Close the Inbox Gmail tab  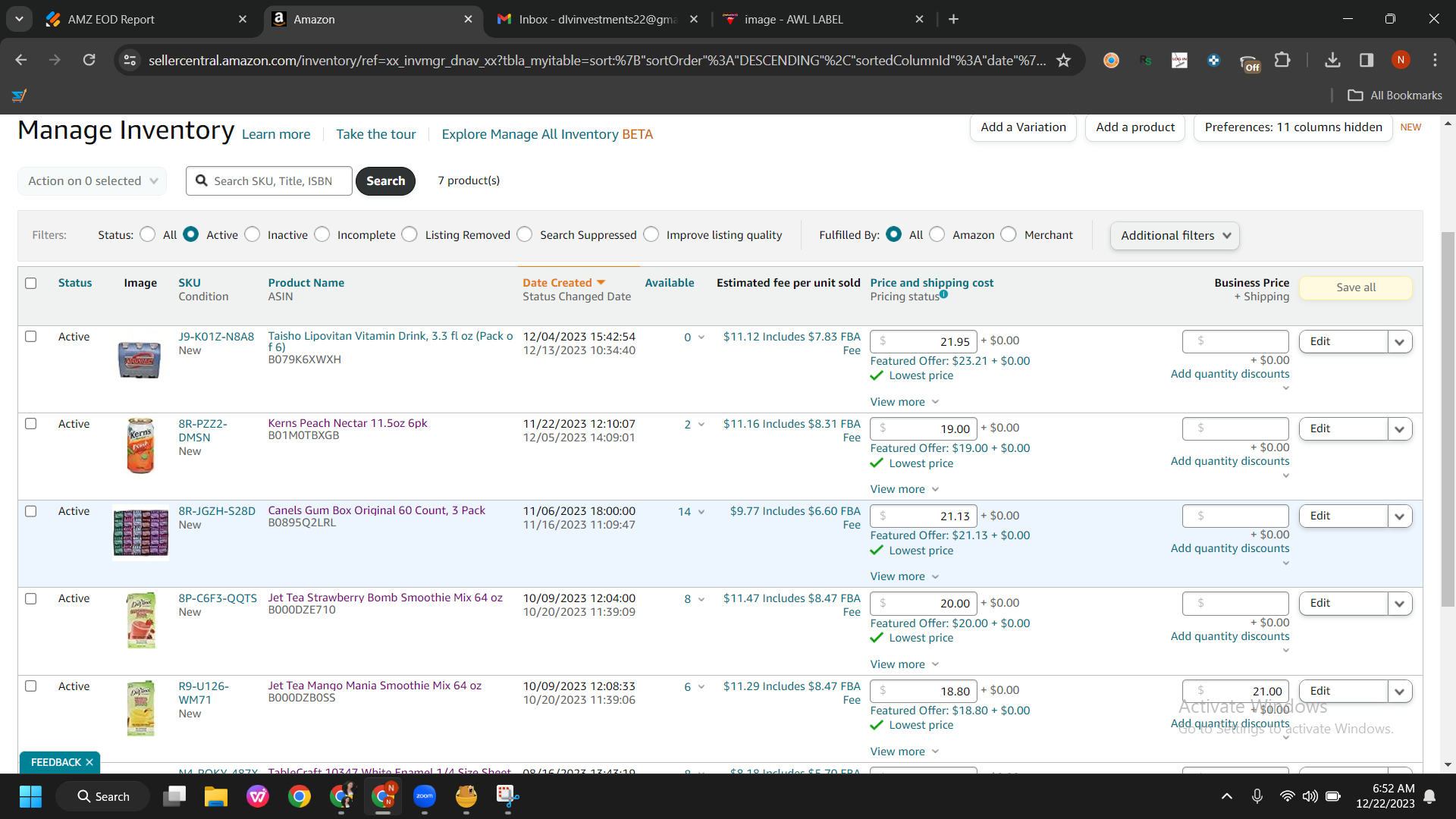pyautogui.click(x=694, y=19)
